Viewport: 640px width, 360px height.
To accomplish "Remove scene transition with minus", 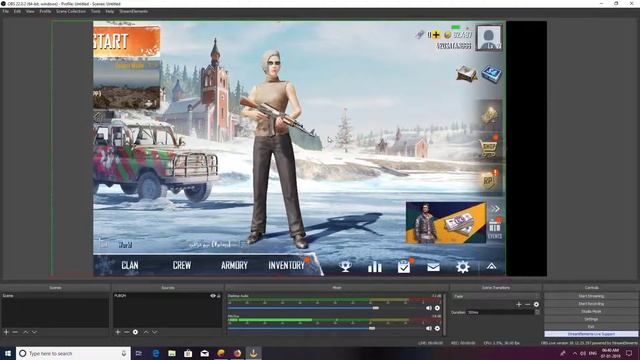I will [527, 304].
